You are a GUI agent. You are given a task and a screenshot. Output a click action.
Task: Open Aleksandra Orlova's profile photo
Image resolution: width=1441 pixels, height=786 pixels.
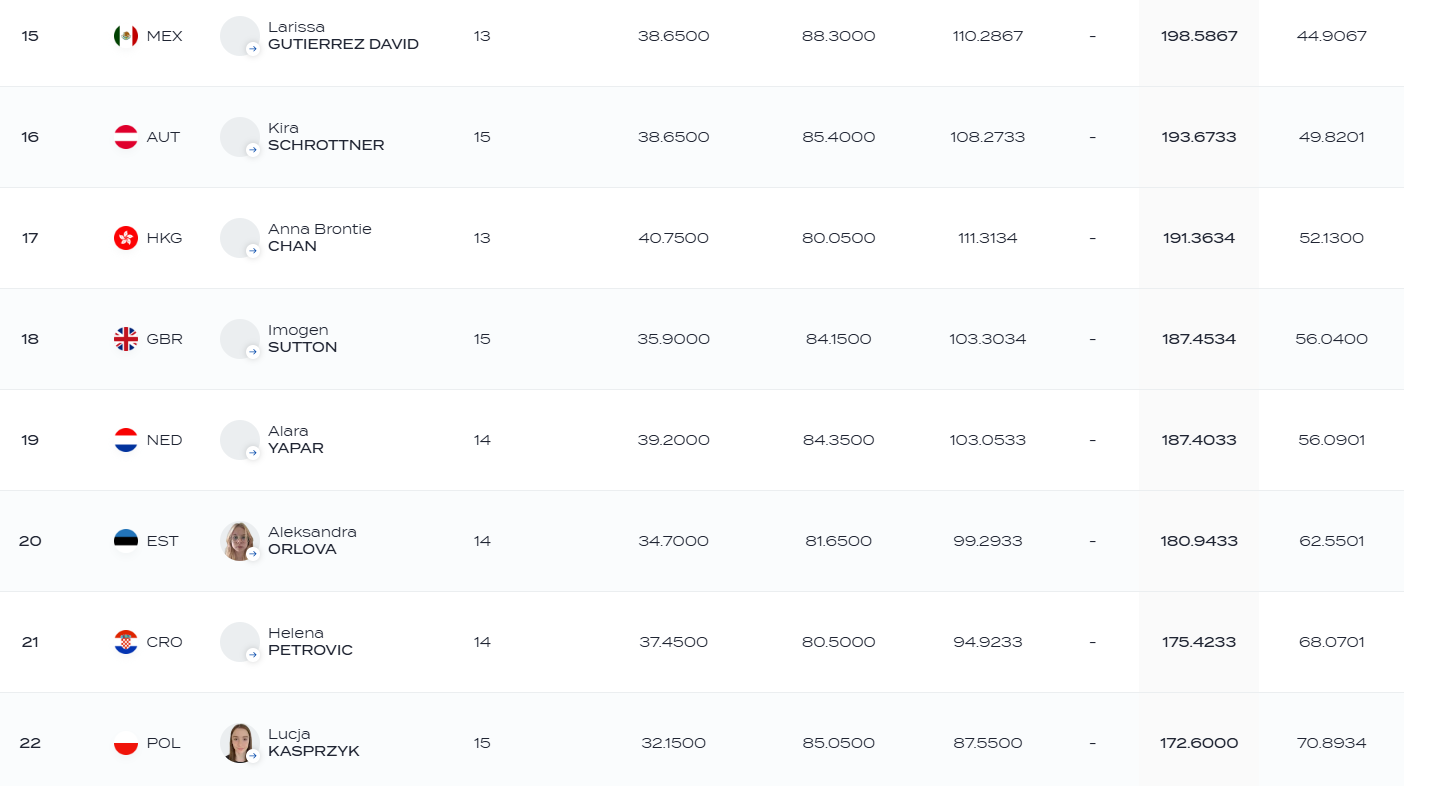click(x=240, y=541)
